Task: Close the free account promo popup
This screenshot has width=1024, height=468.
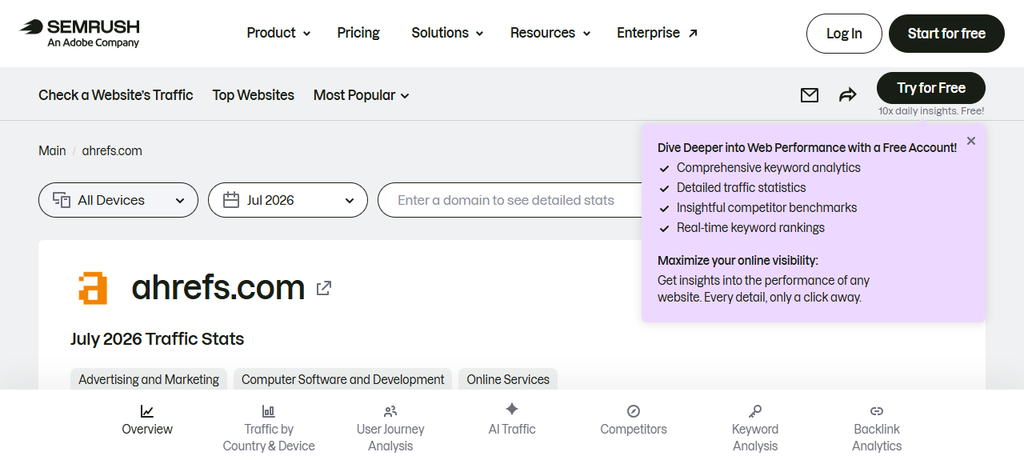Action: 971,141
